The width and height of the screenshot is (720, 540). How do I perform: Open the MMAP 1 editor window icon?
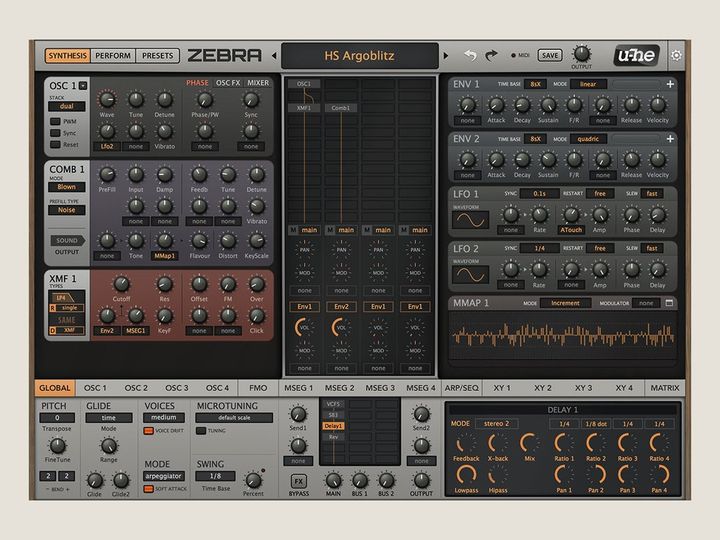click(x=669, y=303)
